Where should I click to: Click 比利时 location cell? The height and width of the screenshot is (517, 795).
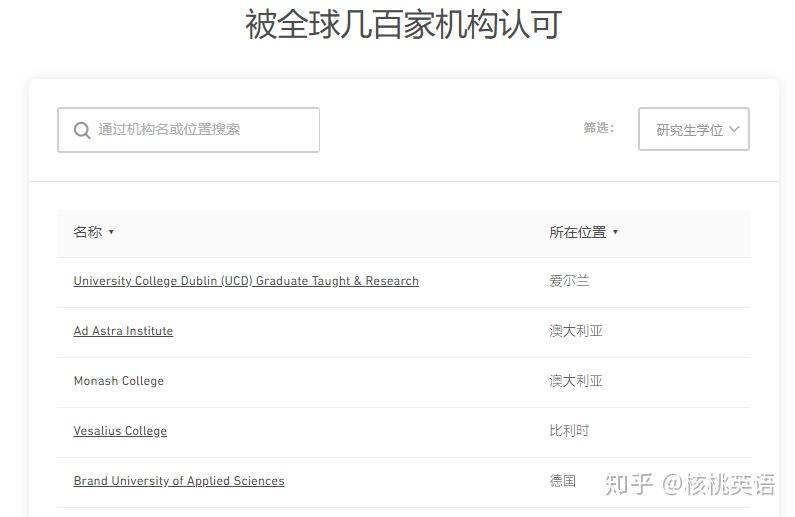(x=569, y=431)
